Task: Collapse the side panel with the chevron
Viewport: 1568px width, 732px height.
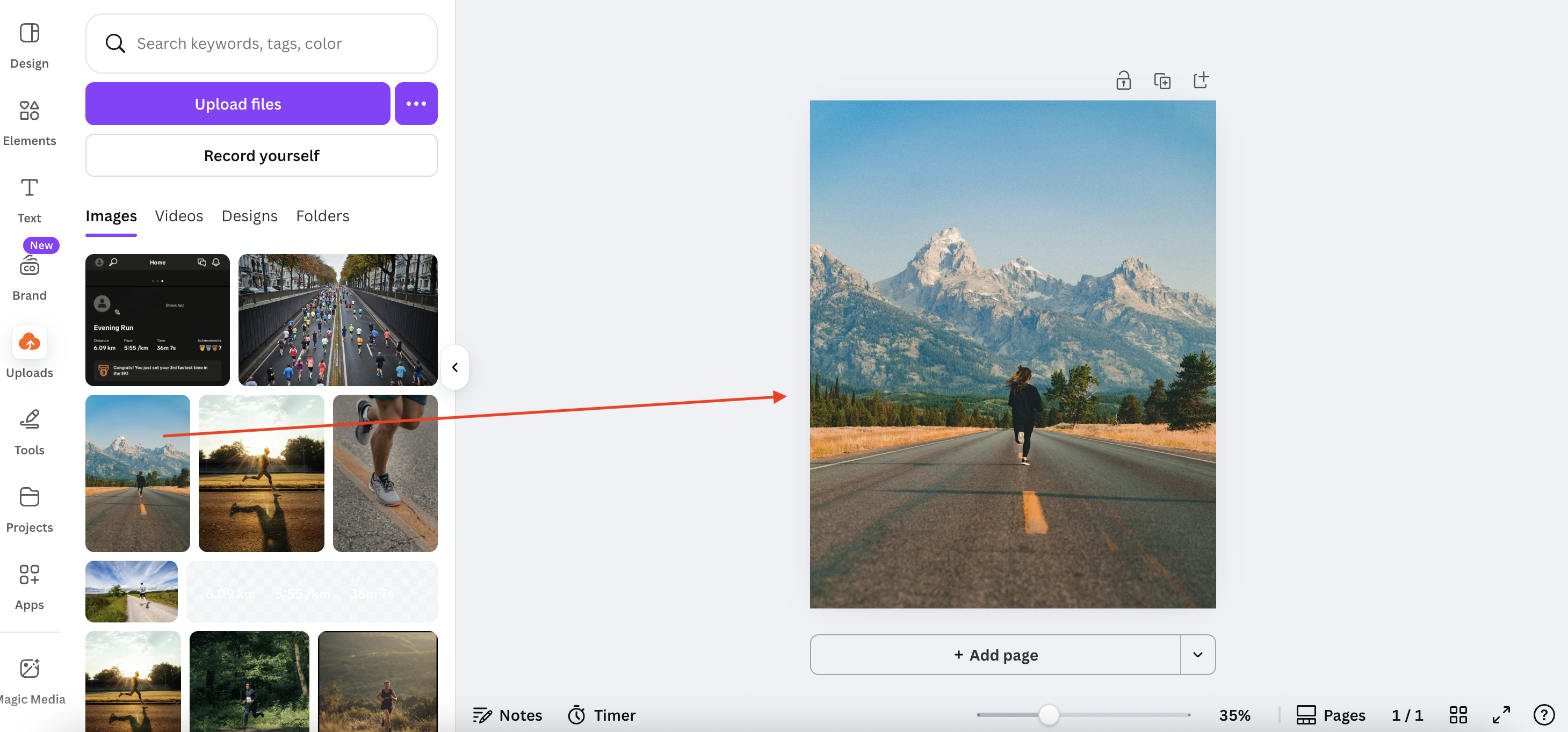Action: pyautogui.click(x=454, y=367)
